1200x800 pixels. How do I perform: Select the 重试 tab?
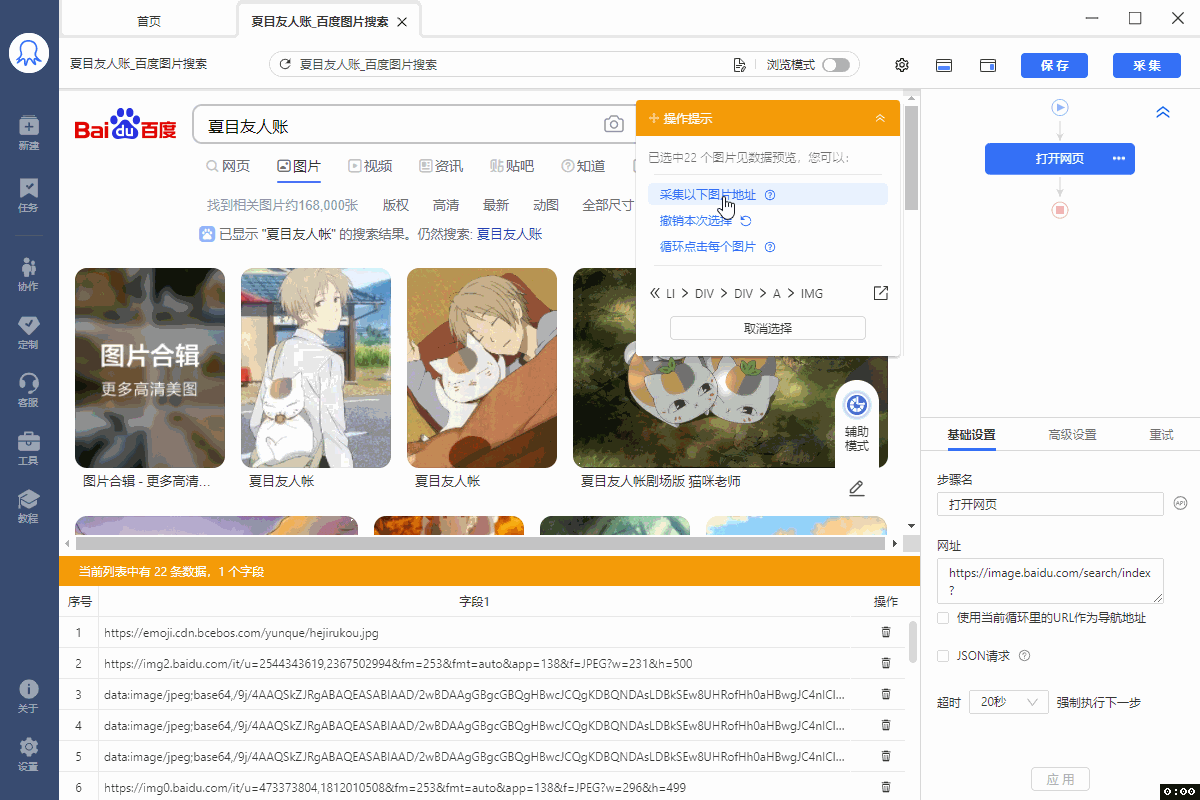click(1161, 434)
